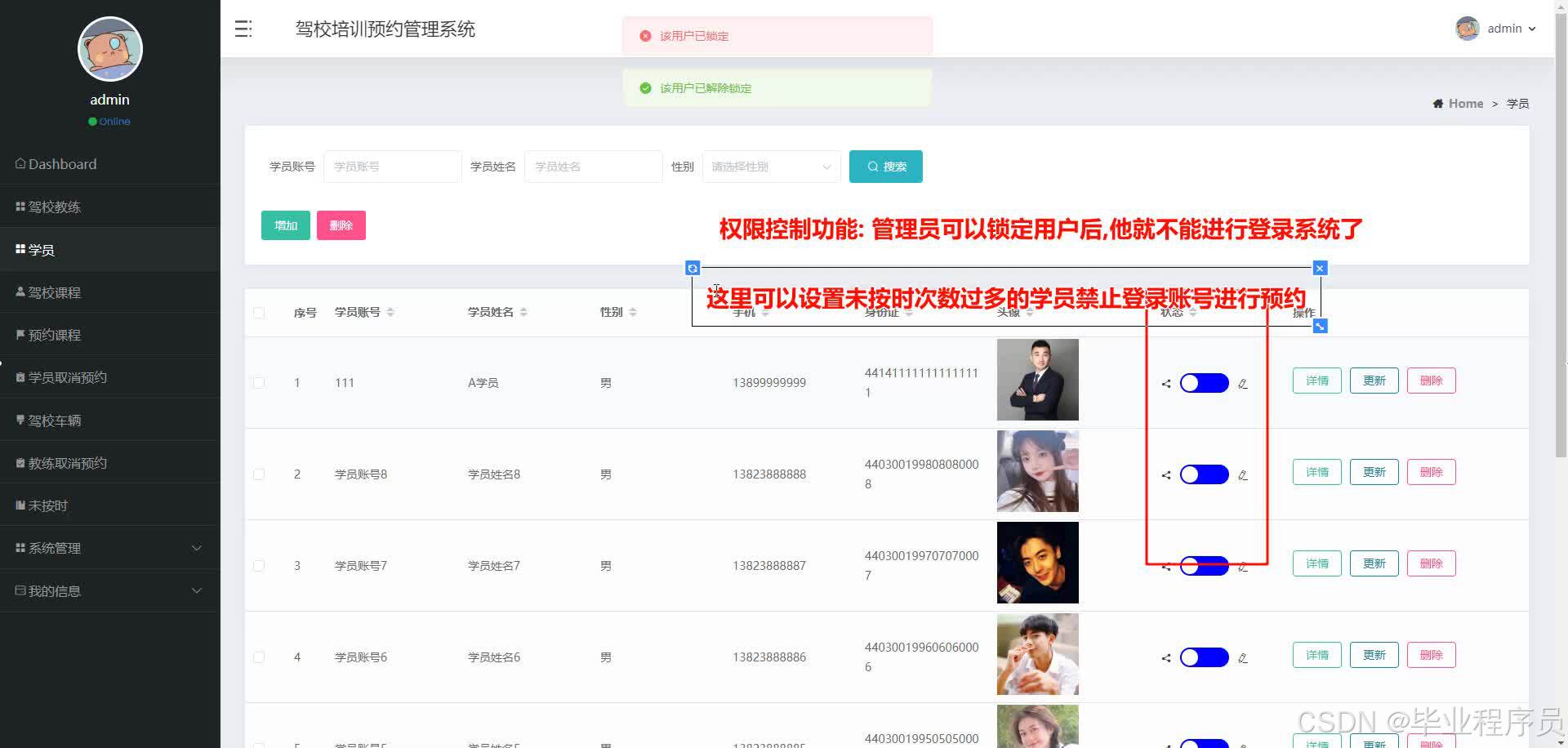Toggle the sidebar collapse hamburger icon
Image resolution: width=1568 pixels, height=748 pixels.
[243, 29]
